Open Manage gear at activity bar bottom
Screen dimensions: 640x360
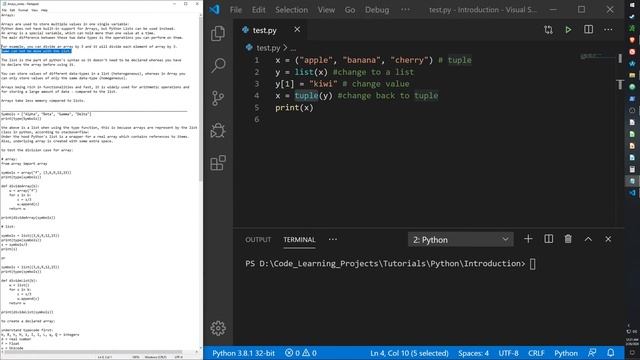[218, 328]
